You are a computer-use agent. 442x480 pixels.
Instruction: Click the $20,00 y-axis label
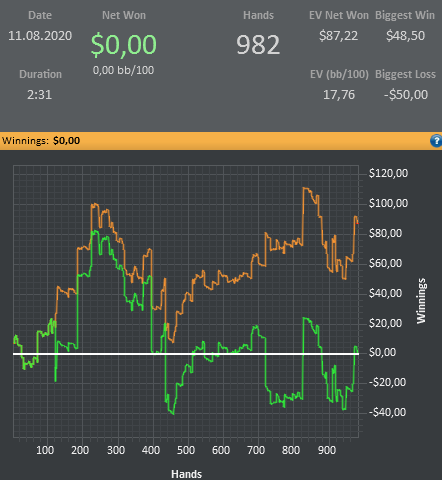point(385,323)
